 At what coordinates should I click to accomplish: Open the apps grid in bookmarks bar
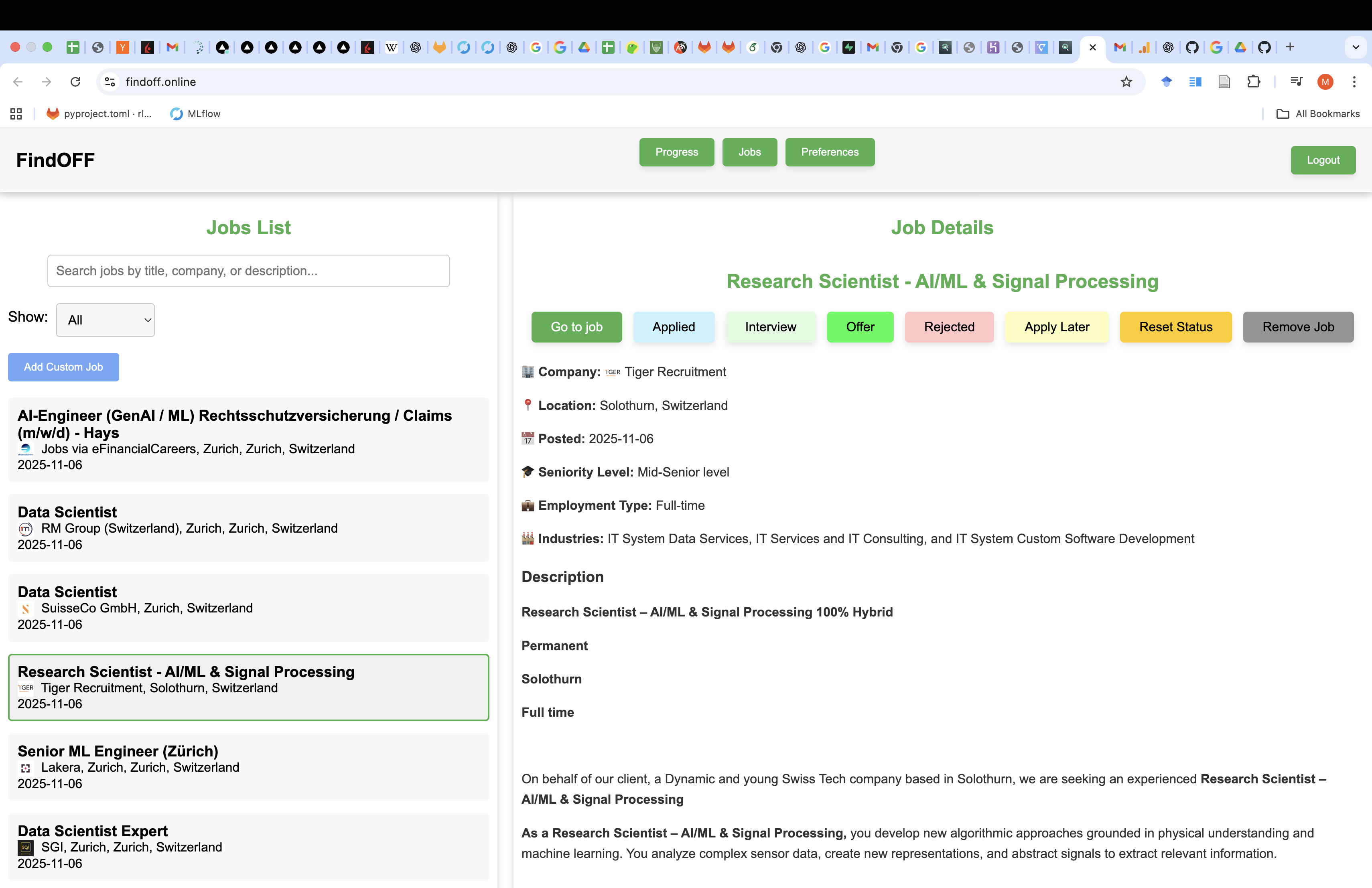click(16, 114)
